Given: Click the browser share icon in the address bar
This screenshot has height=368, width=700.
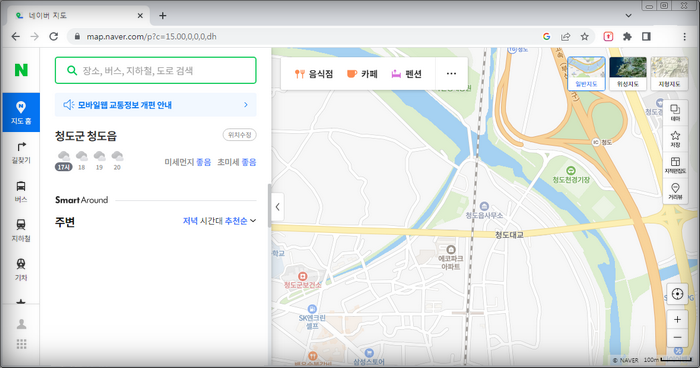Looking at the screenshot, I should coord(566,37).
